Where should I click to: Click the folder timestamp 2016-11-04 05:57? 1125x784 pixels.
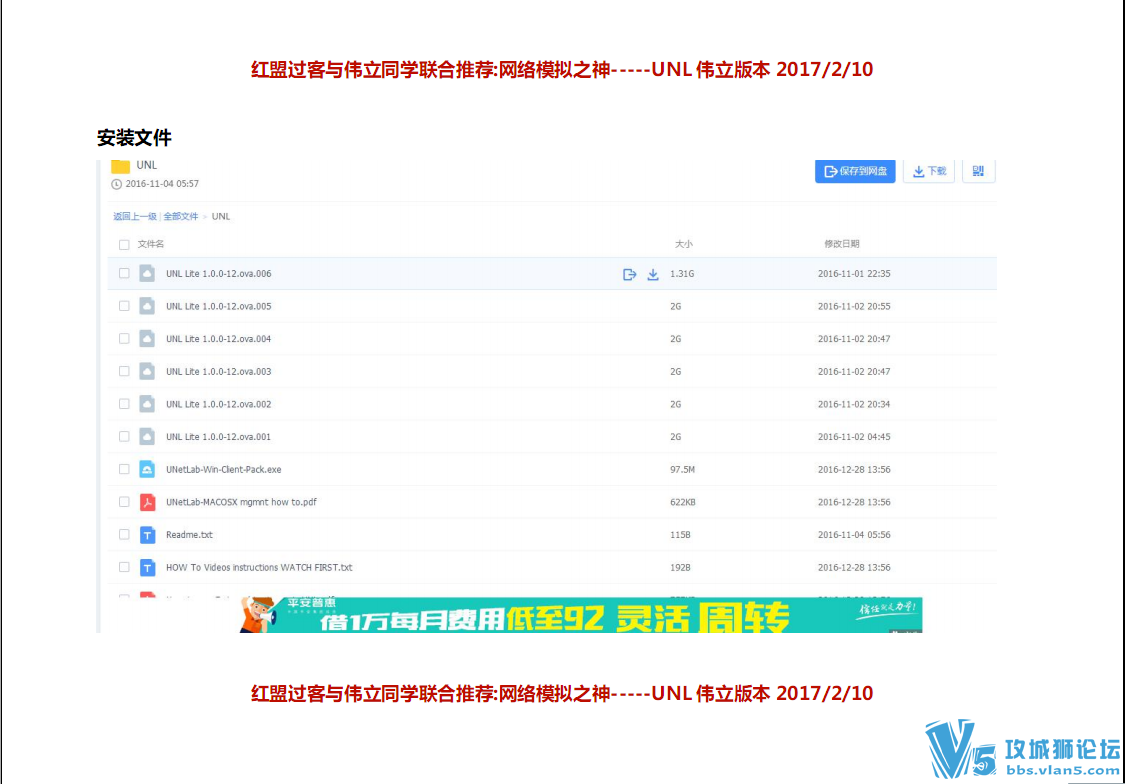[162, 184]
